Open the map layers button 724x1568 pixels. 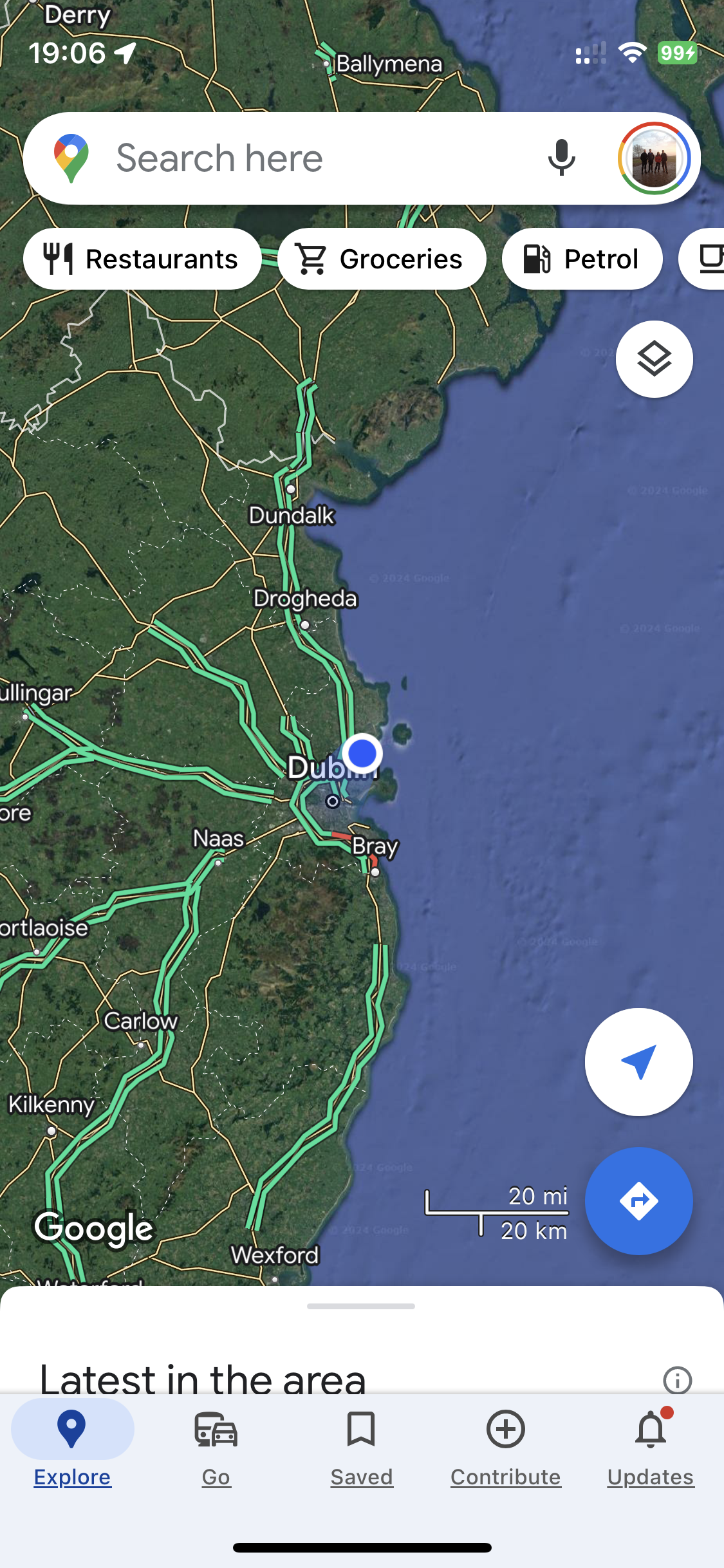coord(654,359)
